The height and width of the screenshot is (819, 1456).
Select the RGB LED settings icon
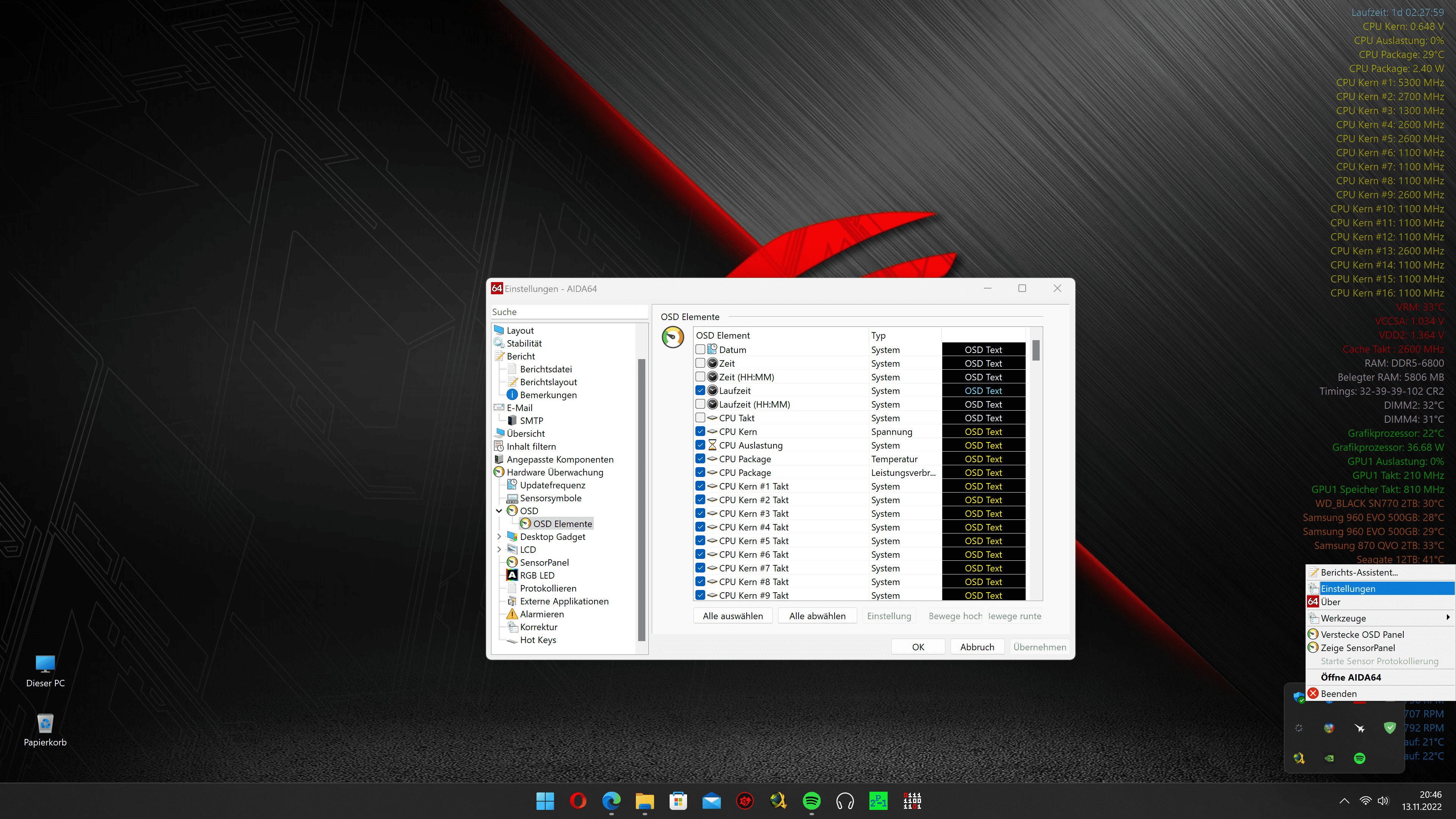coord(512,576)
